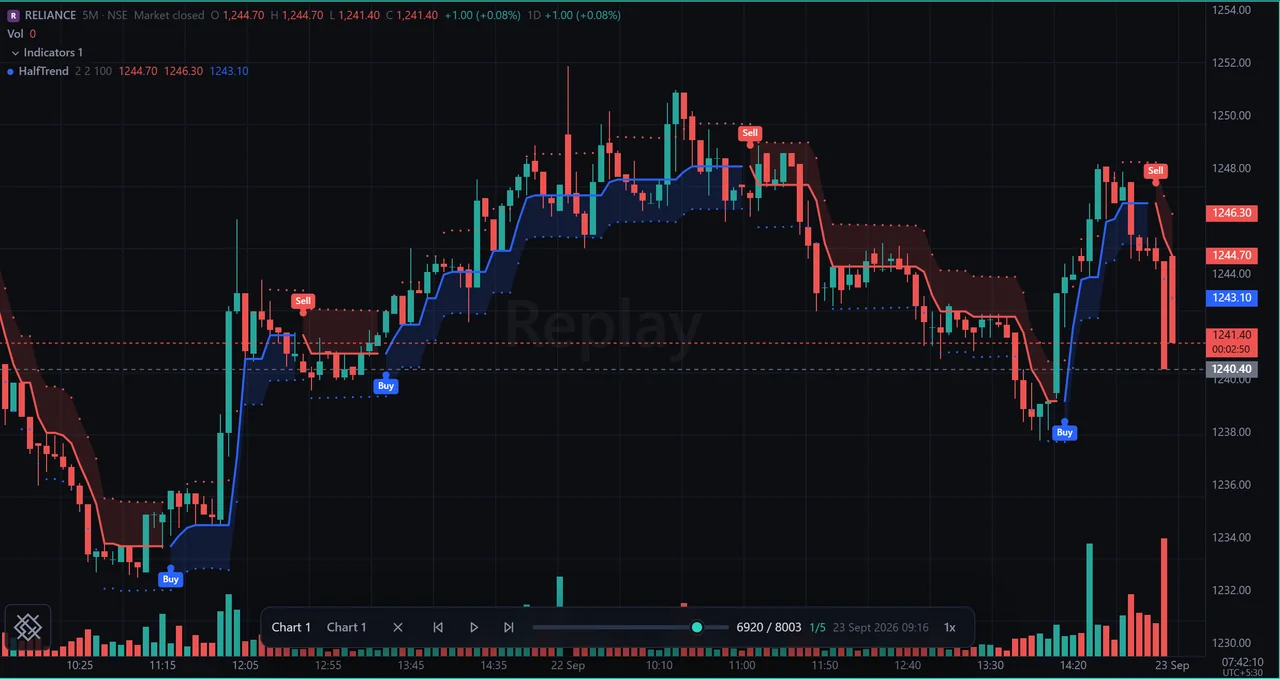Step back one bar in replay
Viewport: 1280px width, 679px height.
coord(438,627)
